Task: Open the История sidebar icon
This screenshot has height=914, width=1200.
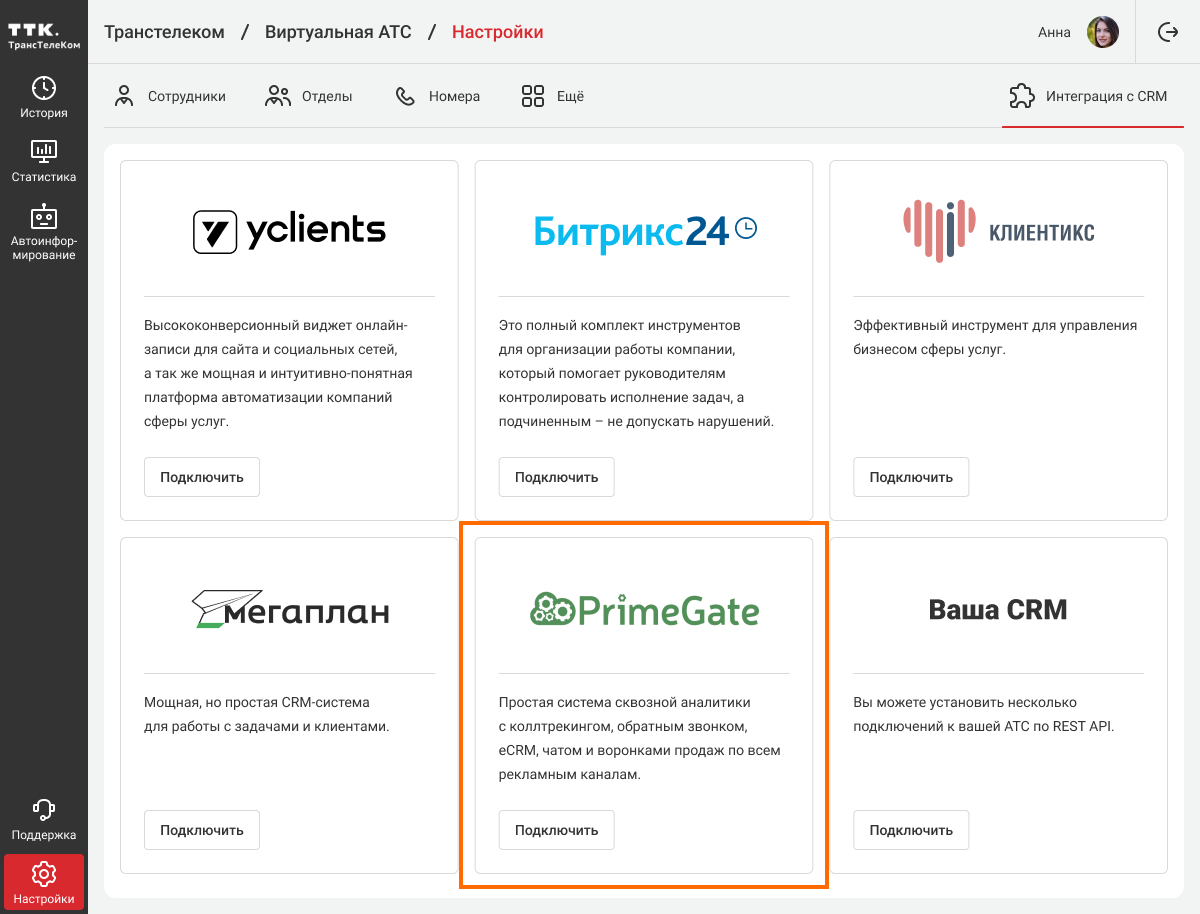Action: click(x=43, y=88)
